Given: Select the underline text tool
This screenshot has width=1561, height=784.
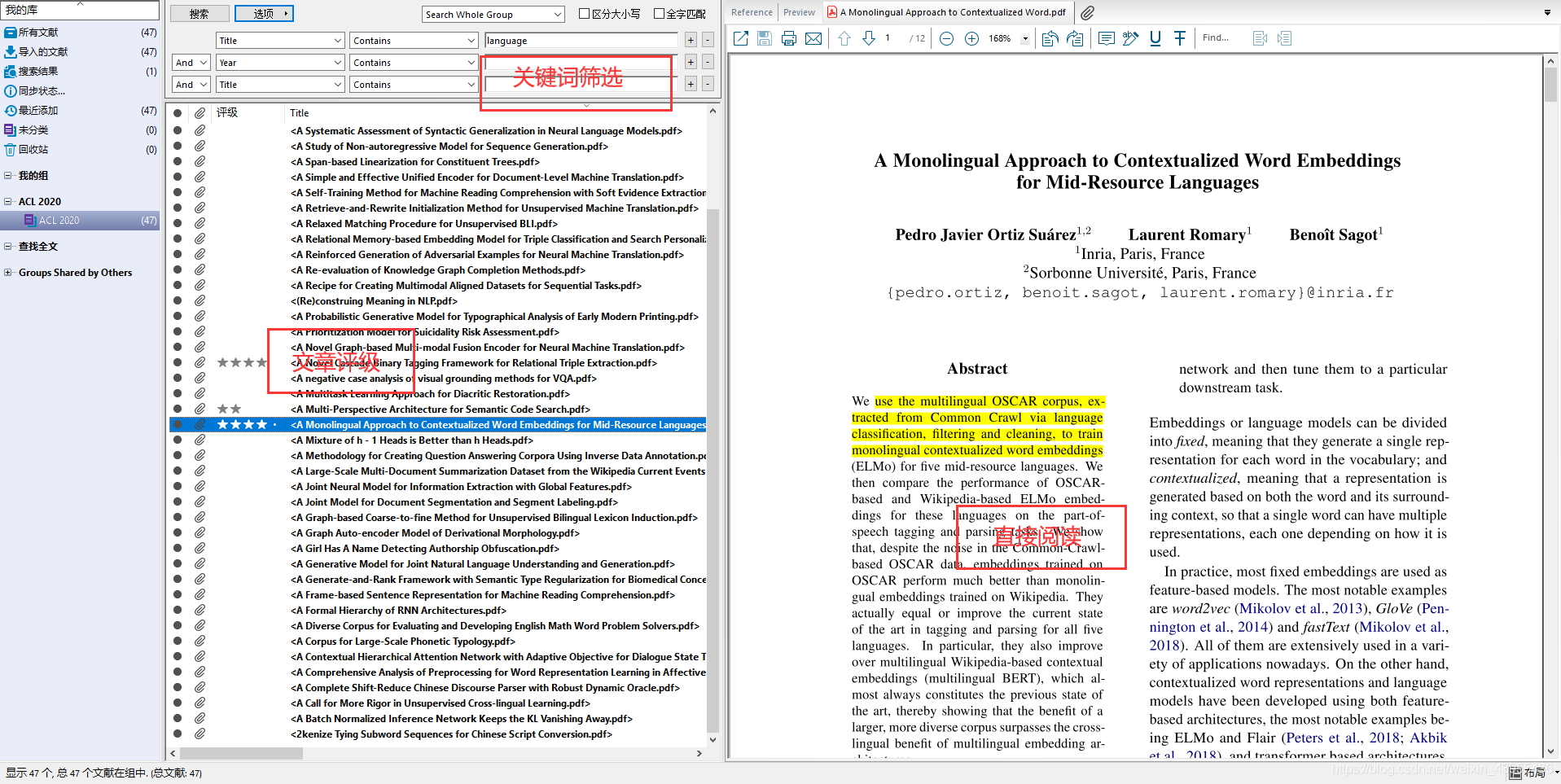Looking at the screenshot, I should point(1155,38).
